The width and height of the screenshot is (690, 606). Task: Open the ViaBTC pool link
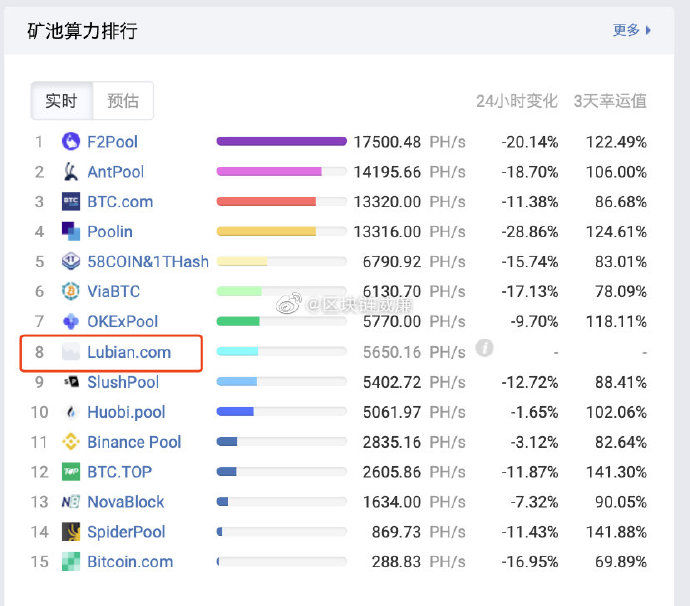pyautogui.click(x=114, y=291)
